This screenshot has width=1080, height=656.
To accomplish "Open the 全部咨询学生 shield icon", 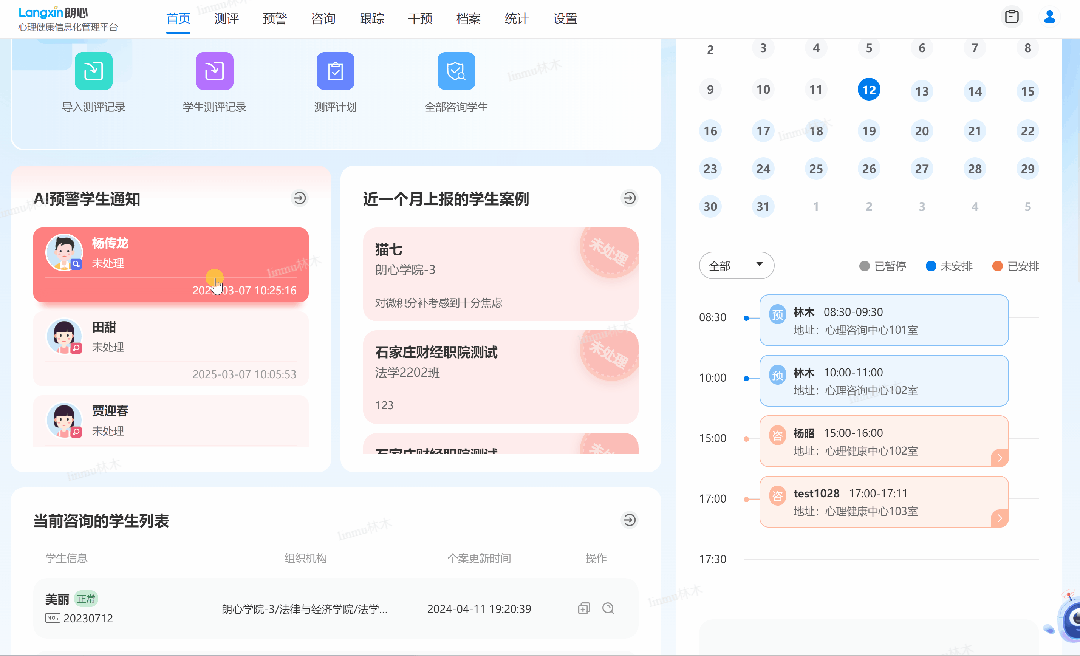I will point(456,71).
